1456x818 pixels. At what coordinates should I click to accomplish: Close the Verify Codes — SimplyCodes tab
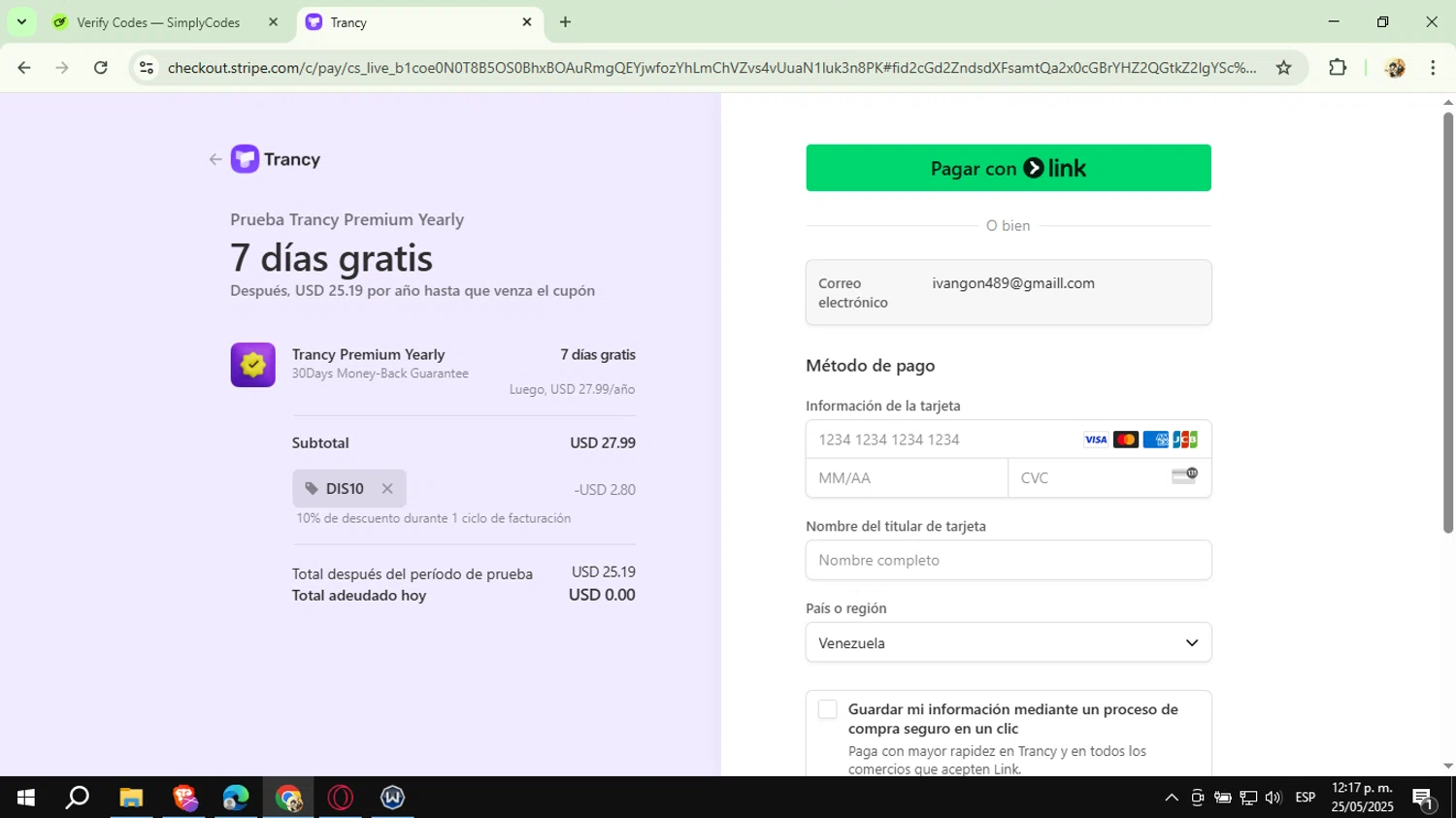pos(273,22)
